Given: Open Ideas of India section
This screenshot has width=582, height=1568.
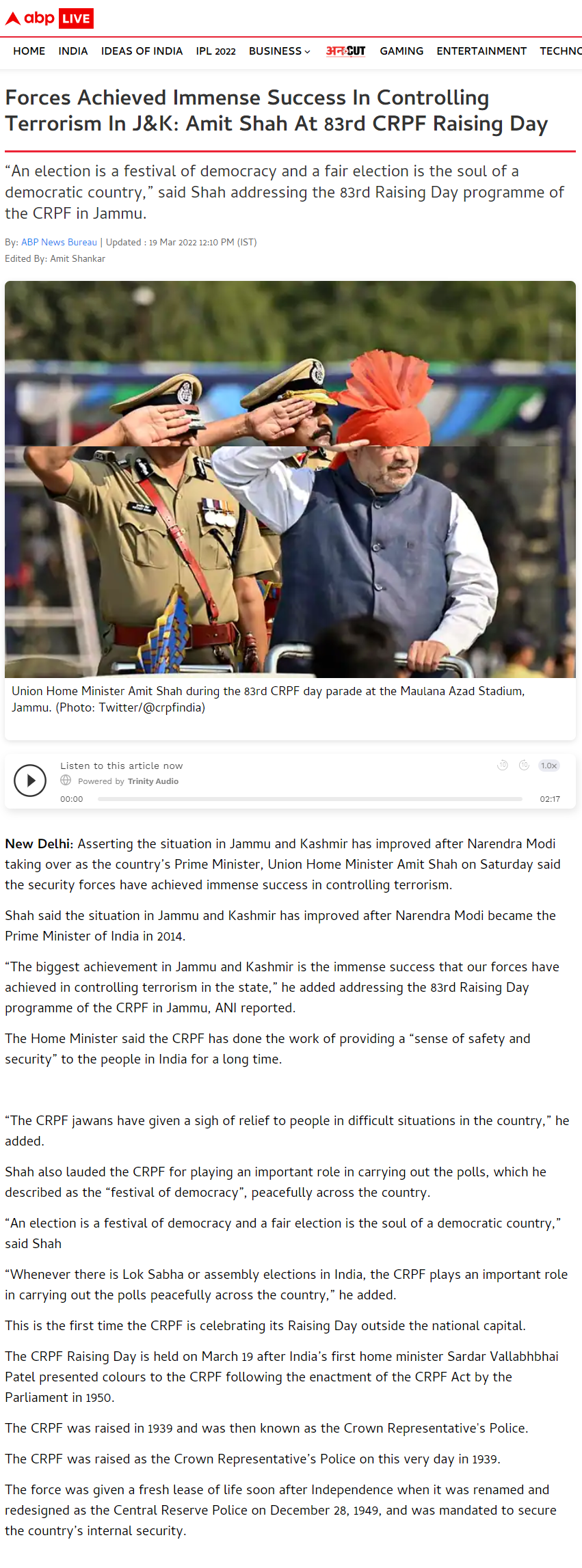Looking at the screenshot, I should (142, 51).
